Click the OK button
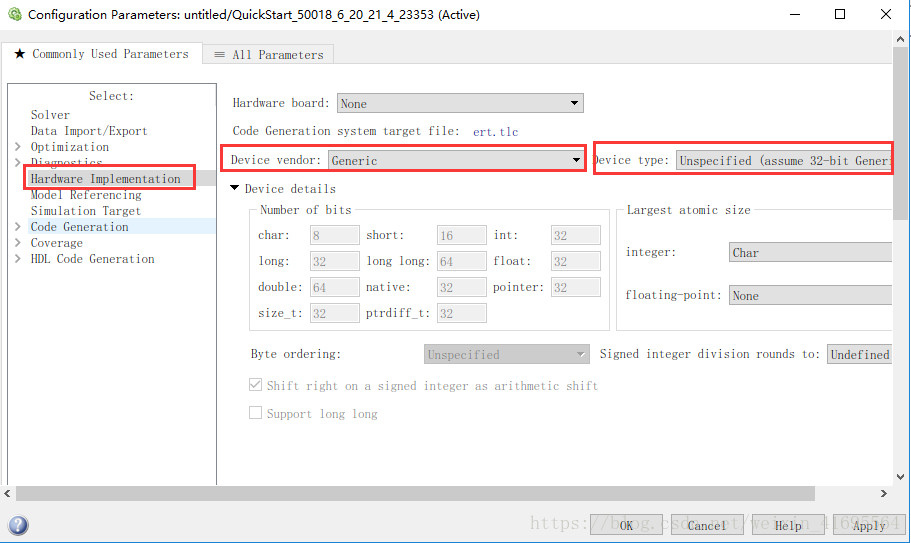The width and height of the screenshot is (911, 543). coord(626,525)
